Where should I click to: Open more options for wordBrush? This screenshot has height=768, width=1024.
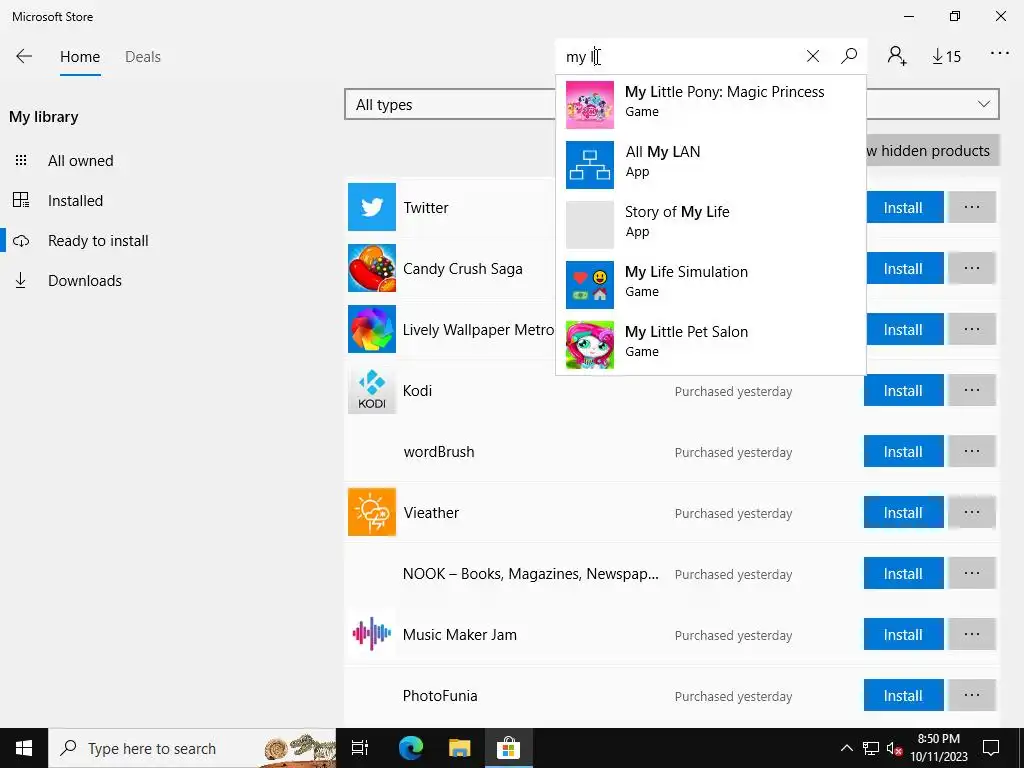972,451
